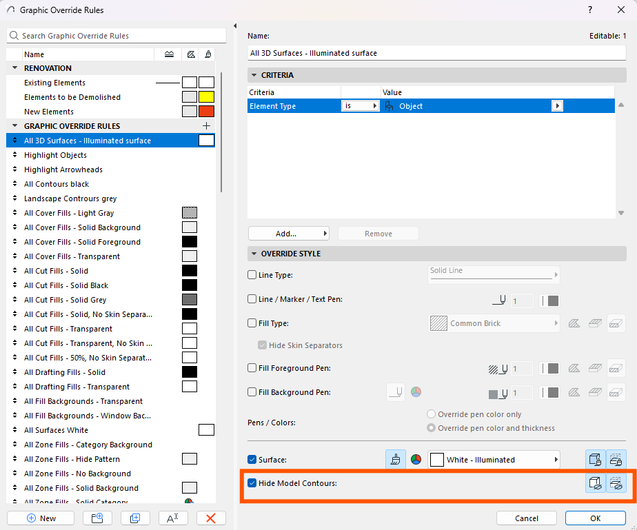Screen dimensions: 637x530
Task: Click the delete rule red X icon
Action: coord(210,518)
